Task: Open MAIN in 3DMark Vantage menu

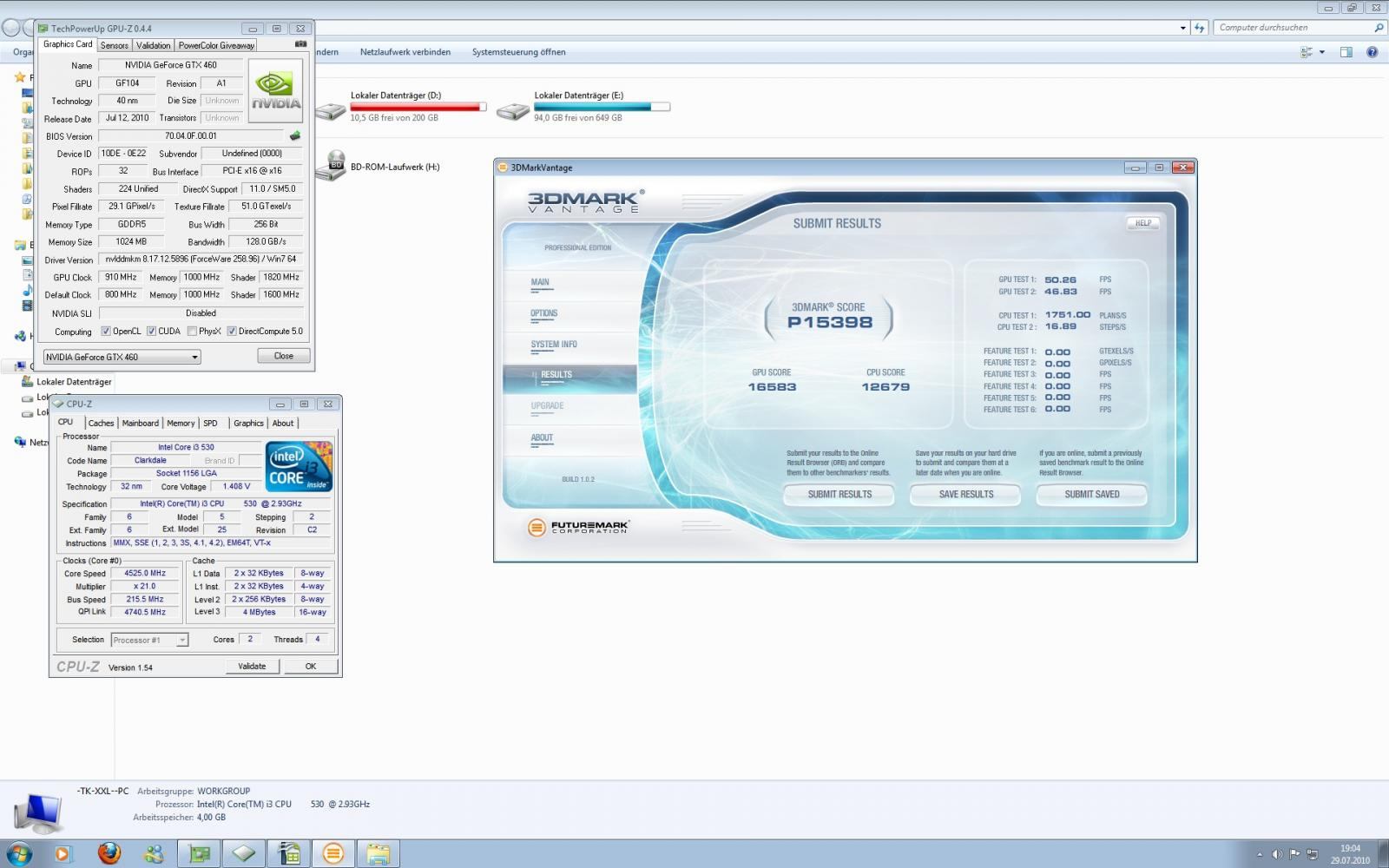Action: [x=540, y=282]
